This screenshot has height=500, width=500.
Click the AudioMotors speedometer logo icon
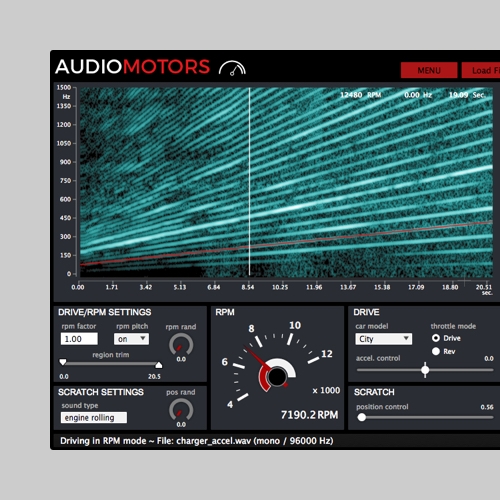coord(232,68)
